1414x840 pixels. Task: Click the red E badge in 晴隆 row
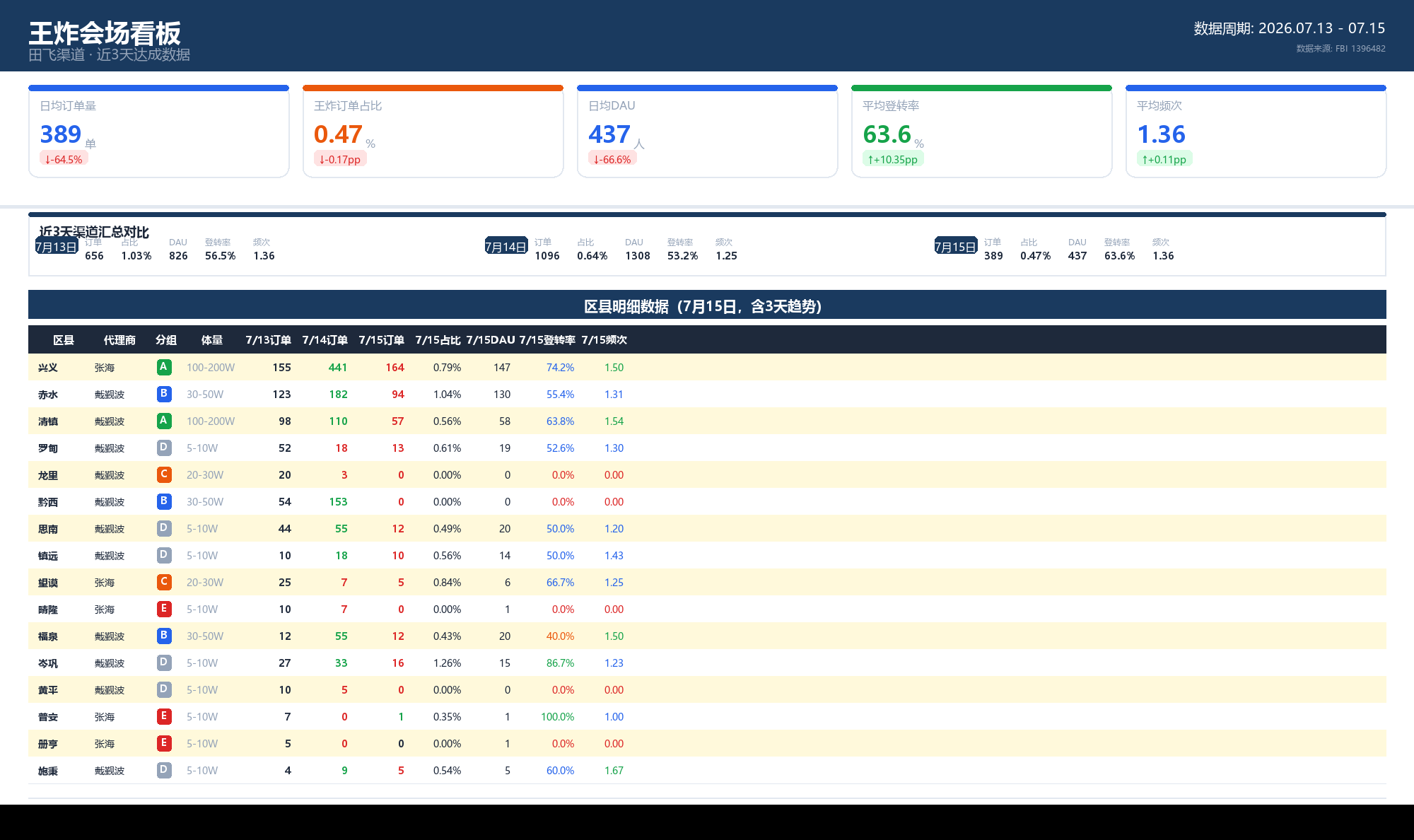164,609
